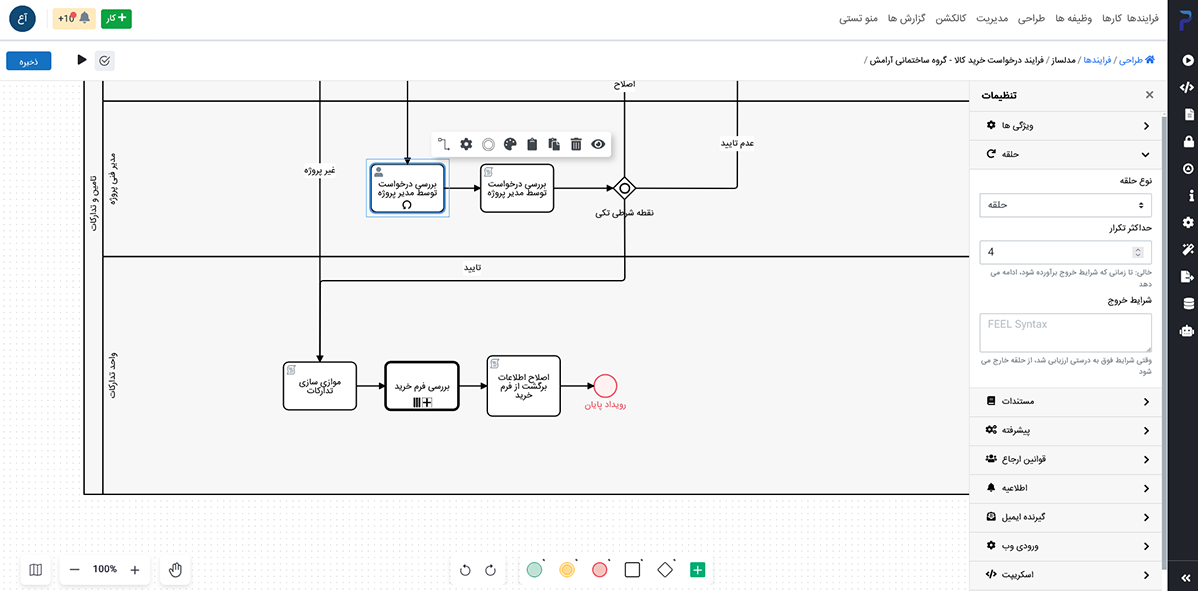Select the red end event circle in palette
Image resolution: width=1198 pixels, height=591 pixels.
click(x=600, y=570)
